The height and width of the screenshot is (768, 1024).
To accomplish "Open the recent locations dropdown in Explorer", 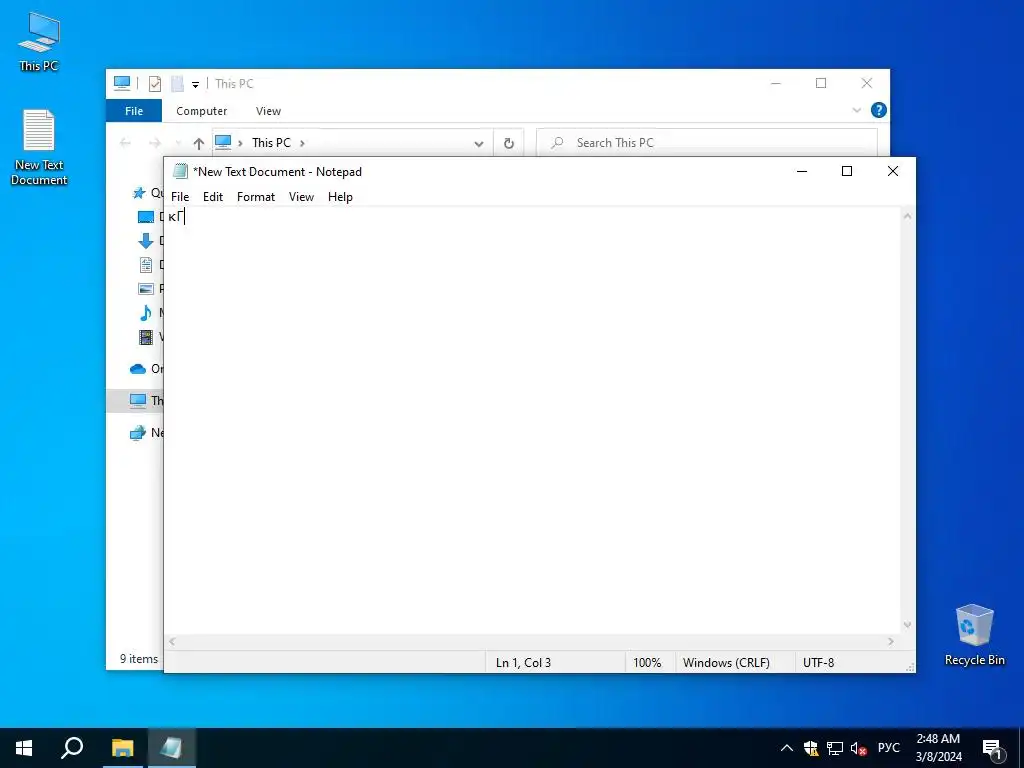I will tap(178, 143).
